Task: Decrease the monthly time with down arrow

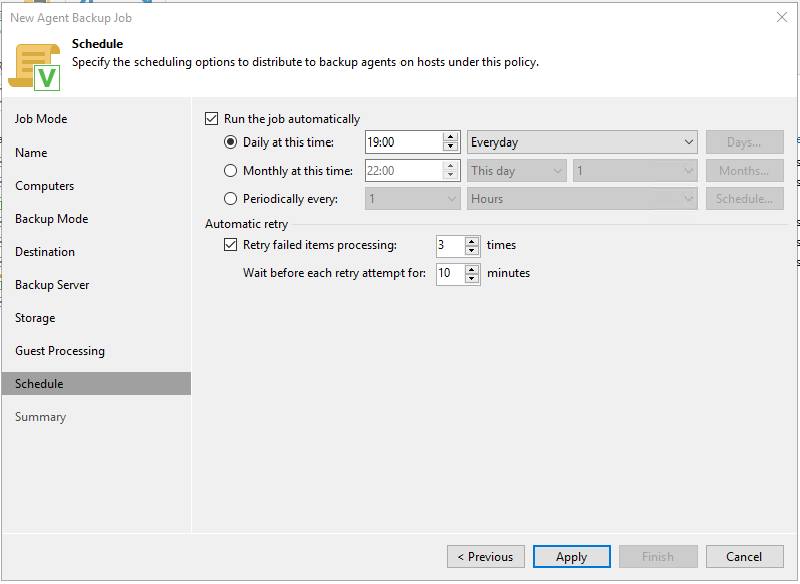Action: (451, 176)
